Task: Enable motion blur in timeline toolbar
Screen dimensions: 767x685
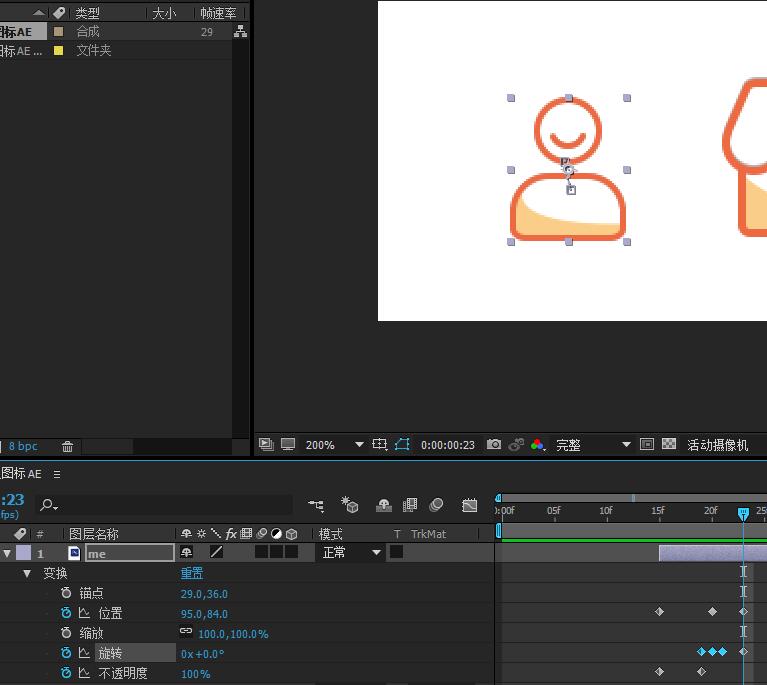Action: (436, 505)
